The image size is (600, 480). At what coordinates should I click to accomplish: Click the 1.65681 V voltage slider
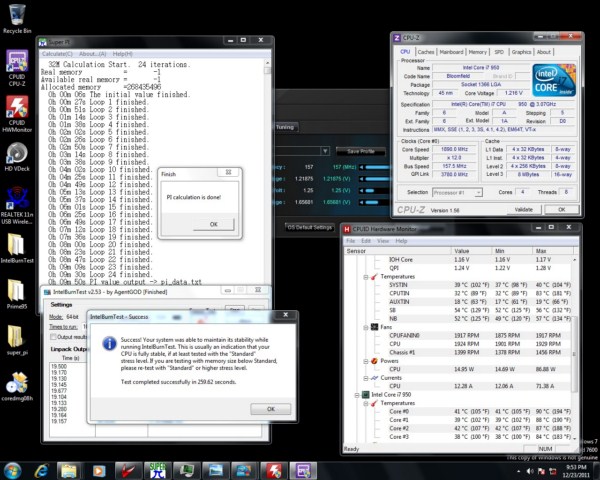374,202
